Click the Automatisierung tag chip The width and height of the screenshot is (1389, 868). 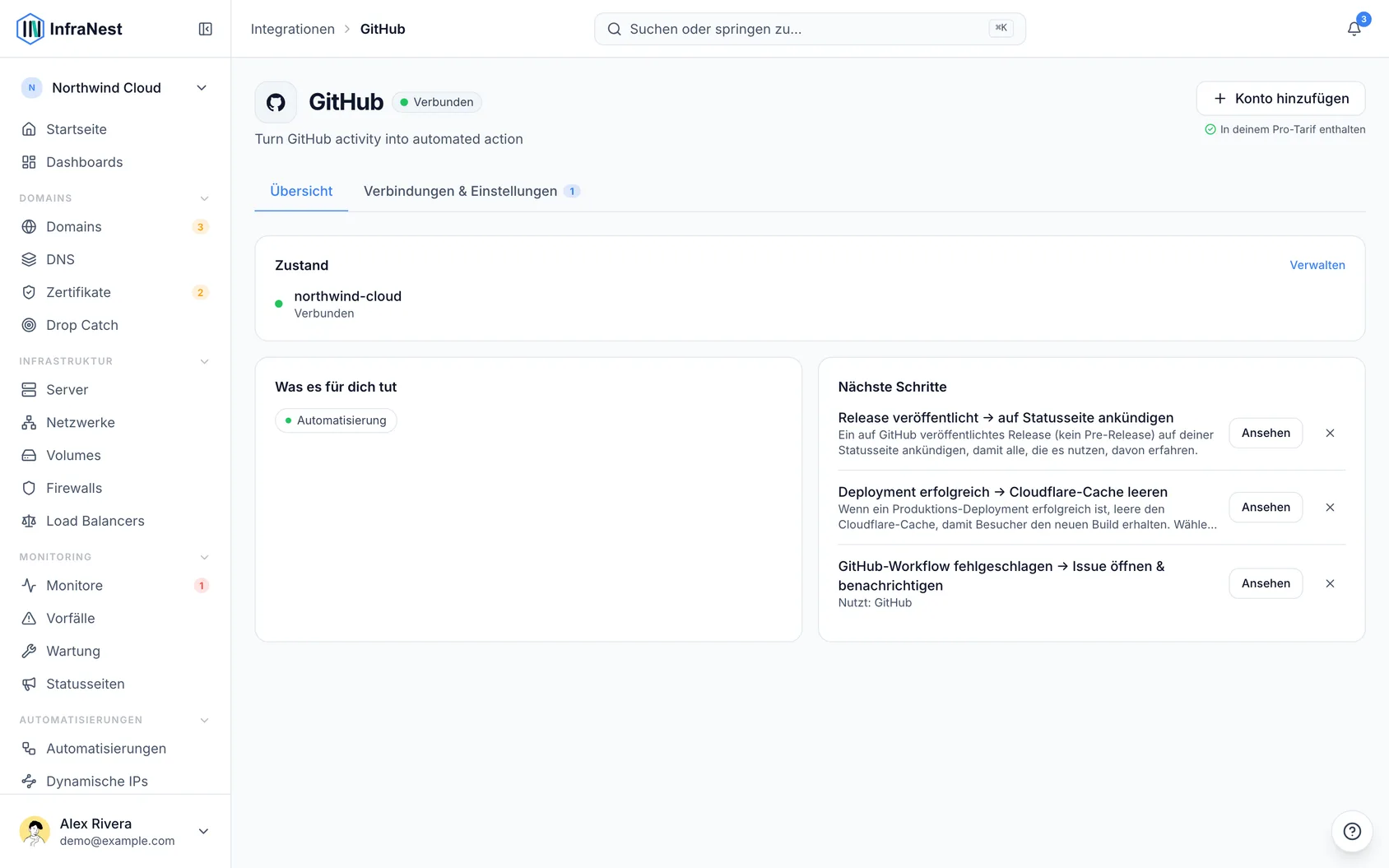point(336,420)
